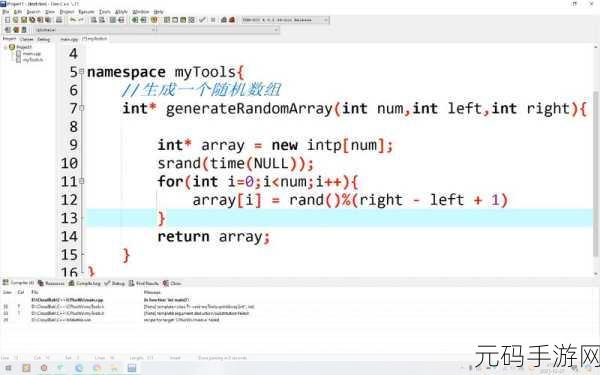Click the 'return array;' code line
This screenshot has height=375, width=600.
pos(214,237)
